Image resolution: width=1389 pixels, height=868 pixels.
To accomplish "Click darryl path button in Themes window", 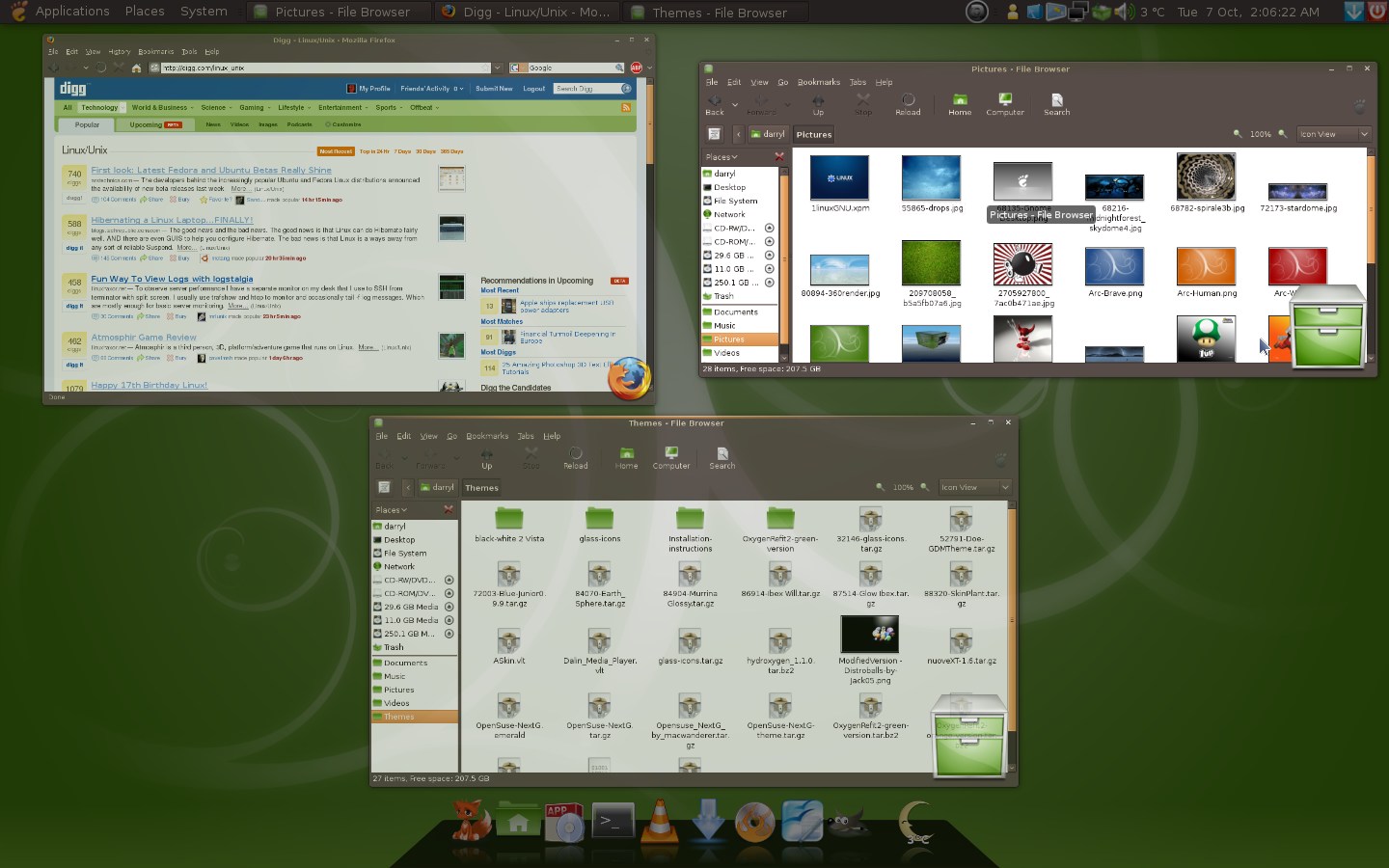I will [438, 487].
